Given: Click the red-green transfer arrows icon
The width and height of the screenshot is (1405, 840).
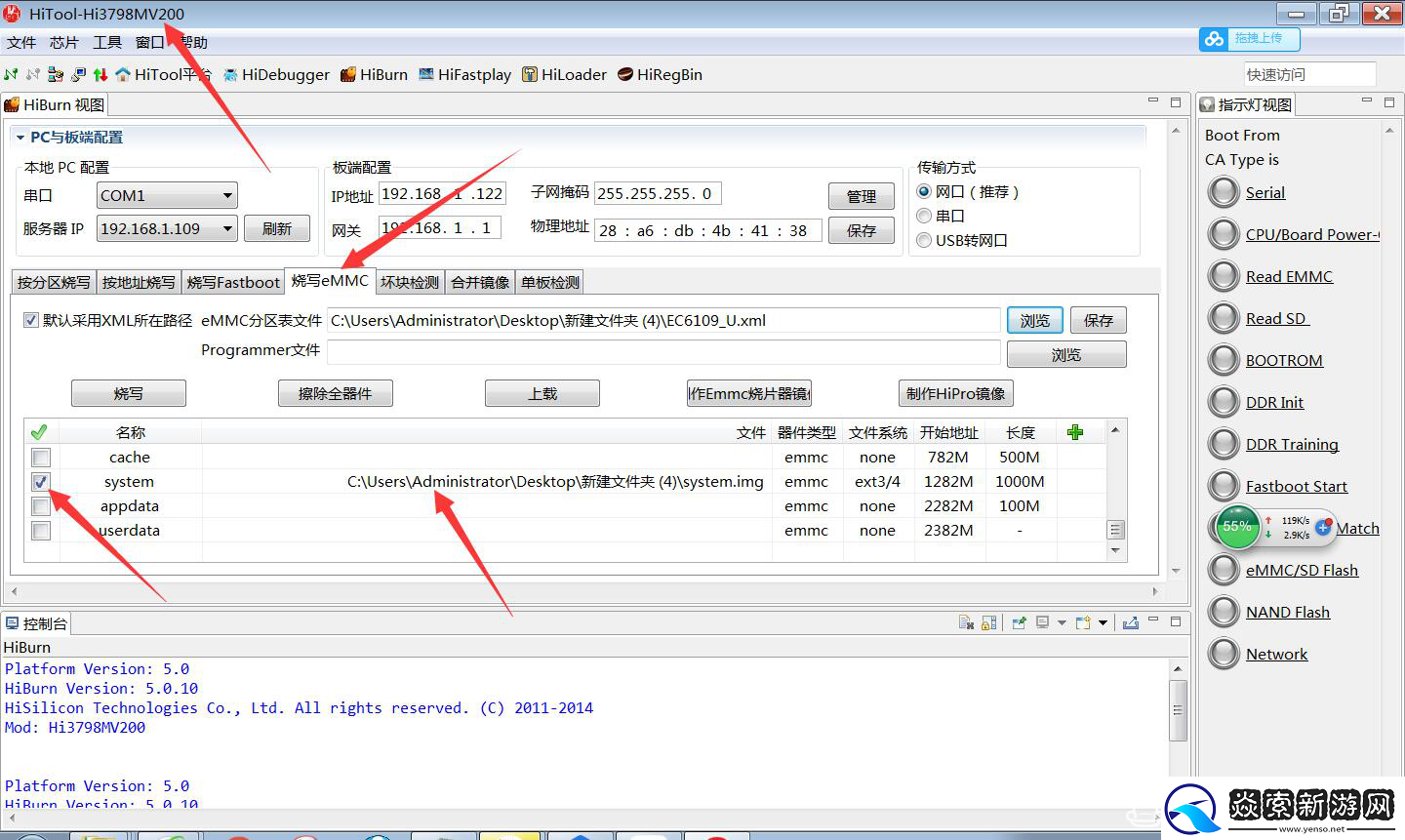Looking at the screenshot, I should 100,74.
